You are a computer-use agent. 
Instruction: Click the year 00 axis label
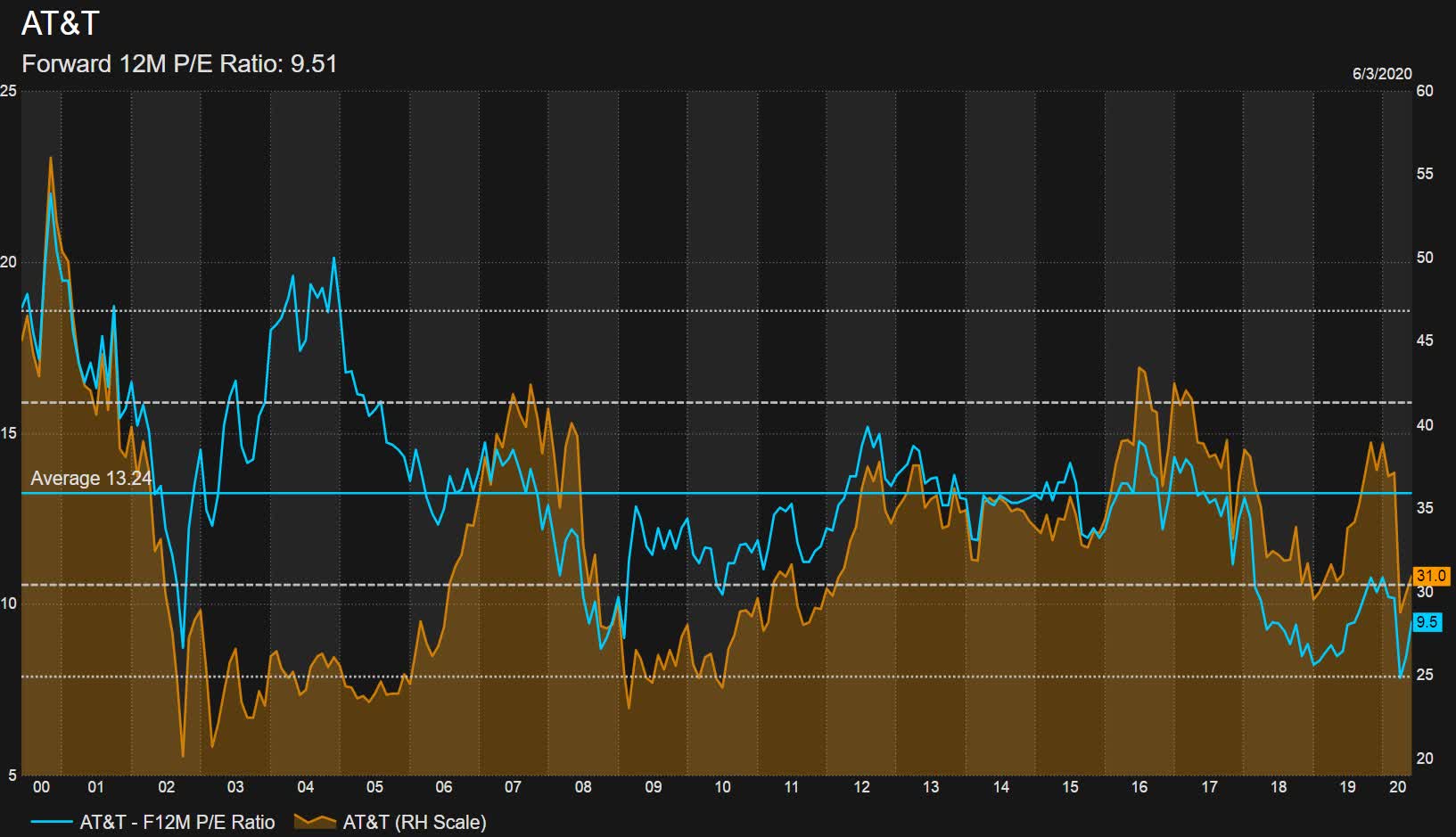point(41,787)
